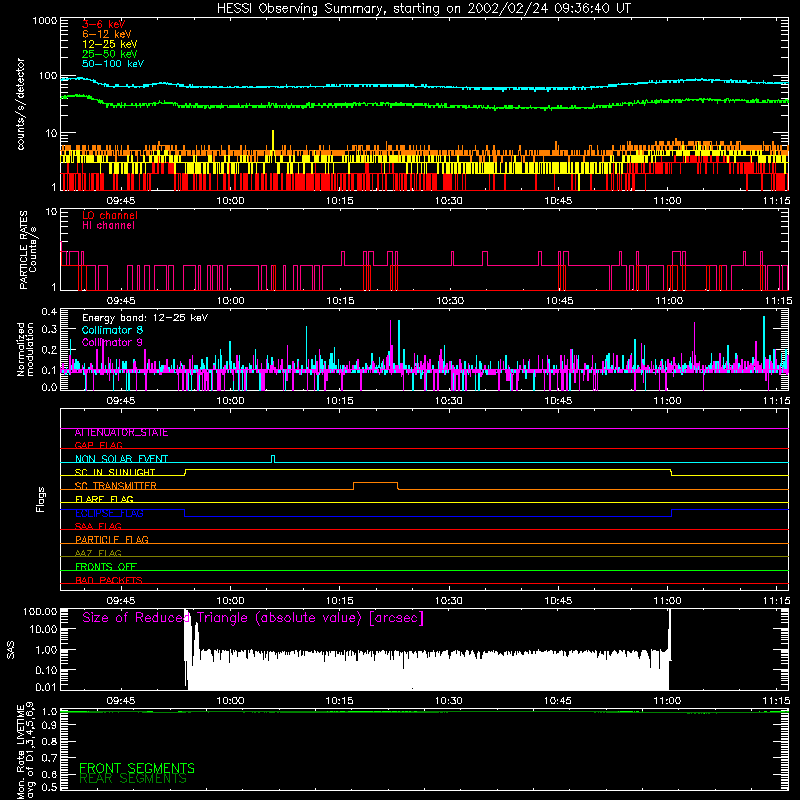800x800 pixels.
Task: Select the yellow 12-25 keV legend entry
Action: tap(110, 44)
